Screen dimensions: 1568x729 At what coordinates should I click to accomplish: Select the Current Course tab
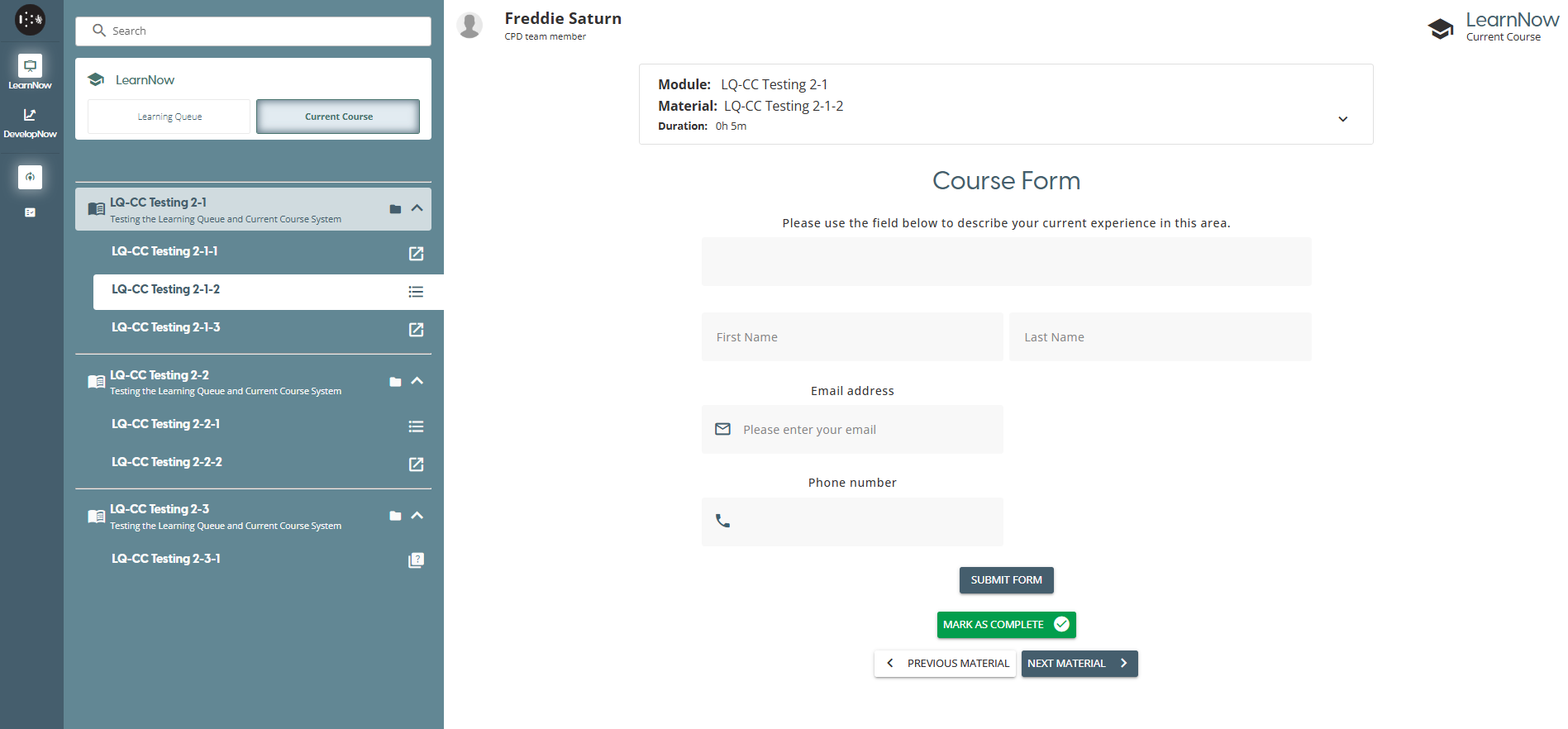tap(338, 117)
